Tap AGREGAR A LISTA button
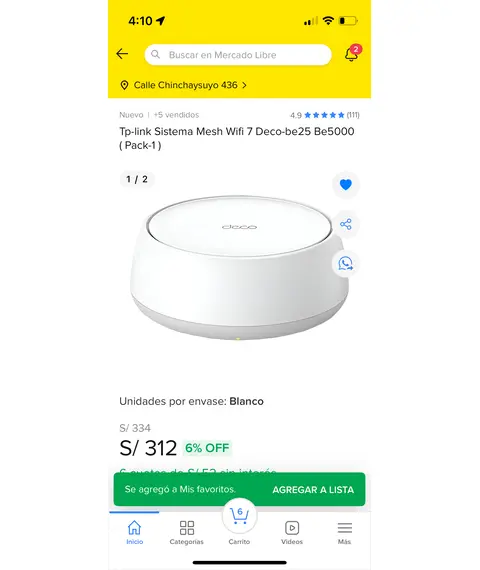480x570 pixels. (x=313, y=490)
